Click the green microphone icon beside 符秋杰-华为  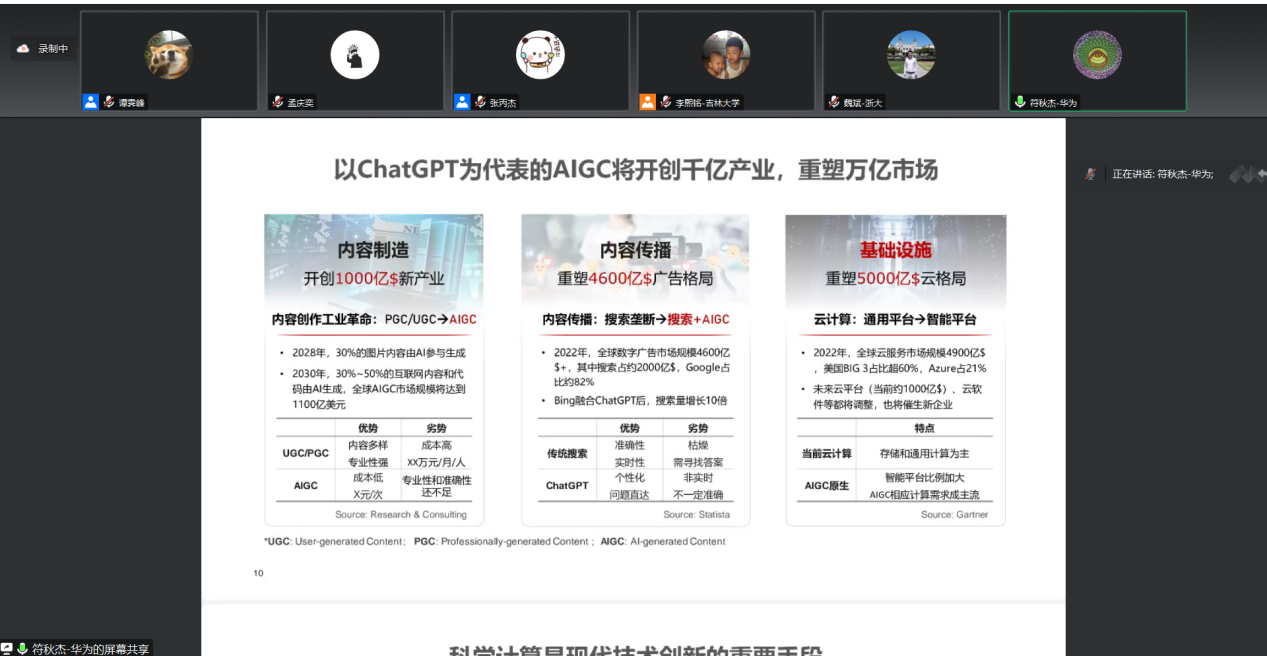point(1020,102)
